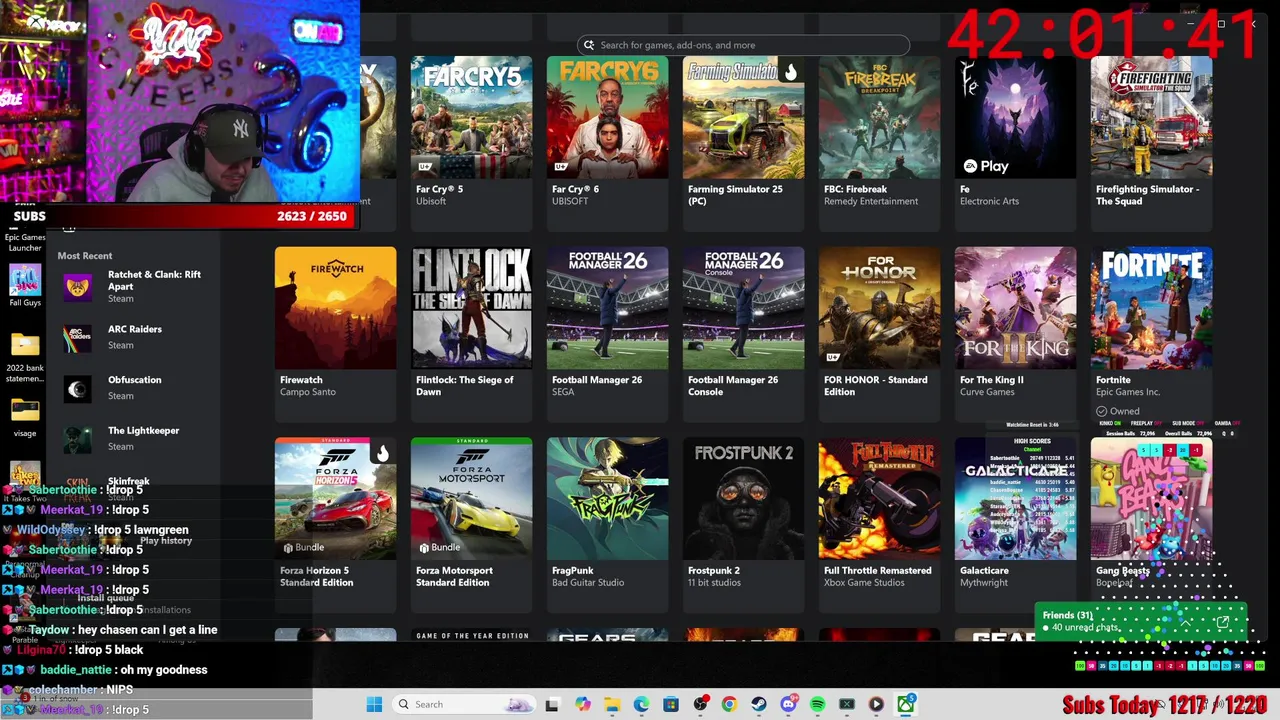Open Steam from the taskbar
The image size is (1280, 720).
click(x=759, y=704)
